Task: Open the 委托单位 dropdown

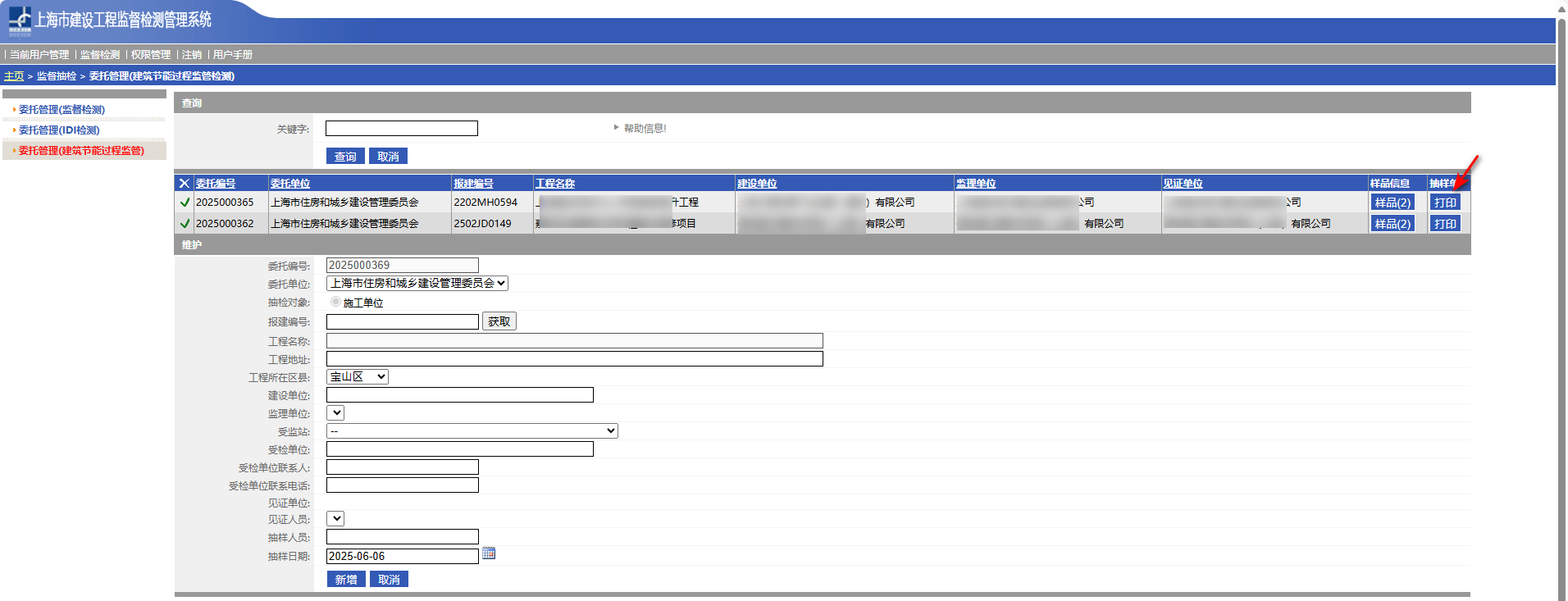Action: click(x=417, y=283)
